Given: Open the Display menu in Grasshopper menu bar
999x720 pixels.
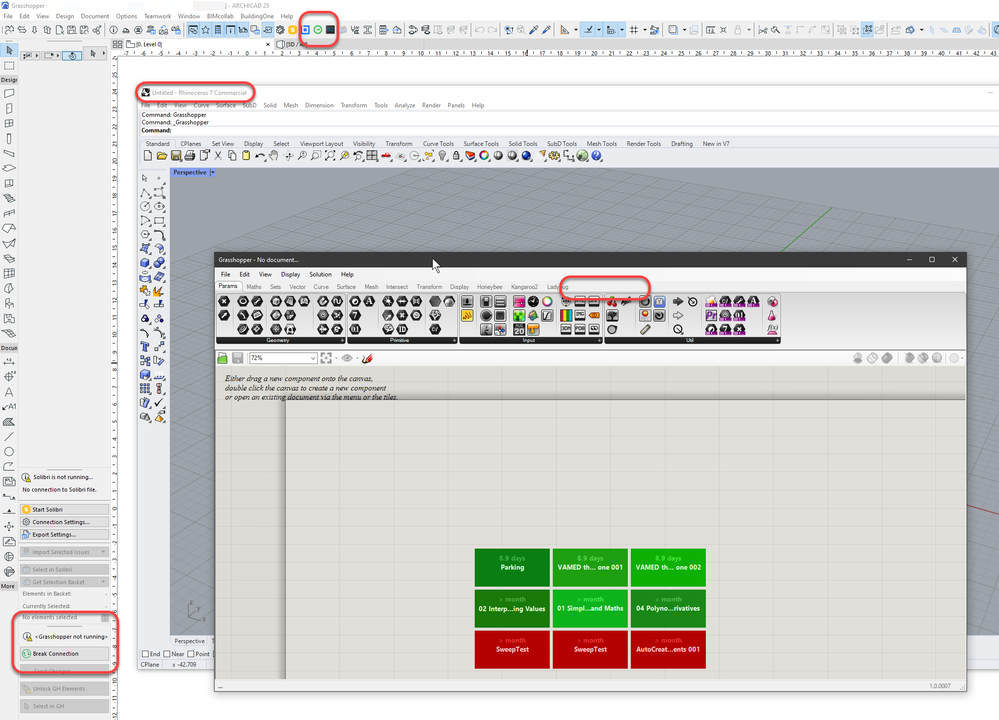Looking at the screenshot, I should click(x=291, y=275).
